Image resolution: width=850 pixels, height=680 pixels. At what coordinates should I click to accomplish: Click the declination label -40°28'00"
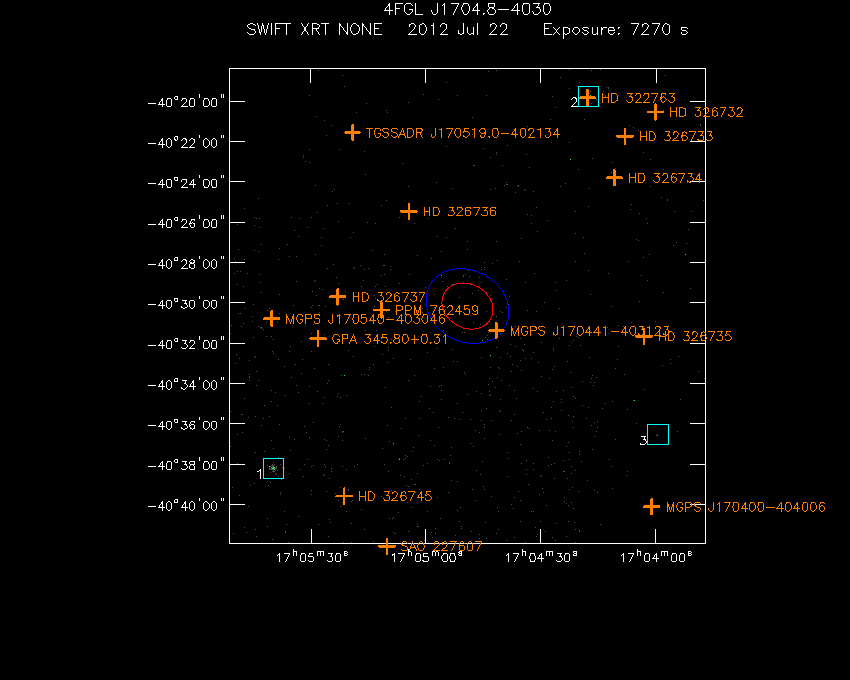186,264
